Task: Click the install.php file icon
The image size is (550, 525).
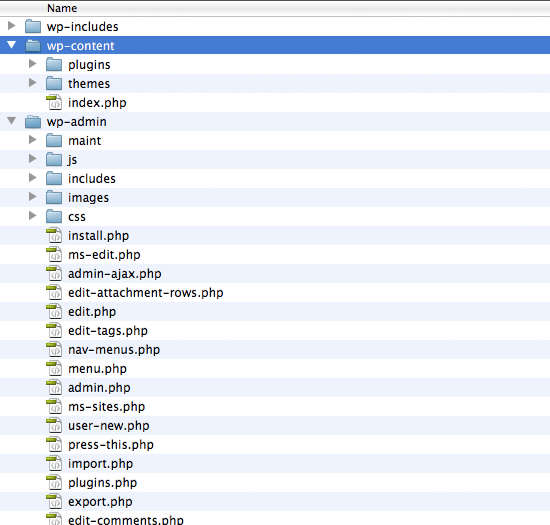Action: (54, 235)
